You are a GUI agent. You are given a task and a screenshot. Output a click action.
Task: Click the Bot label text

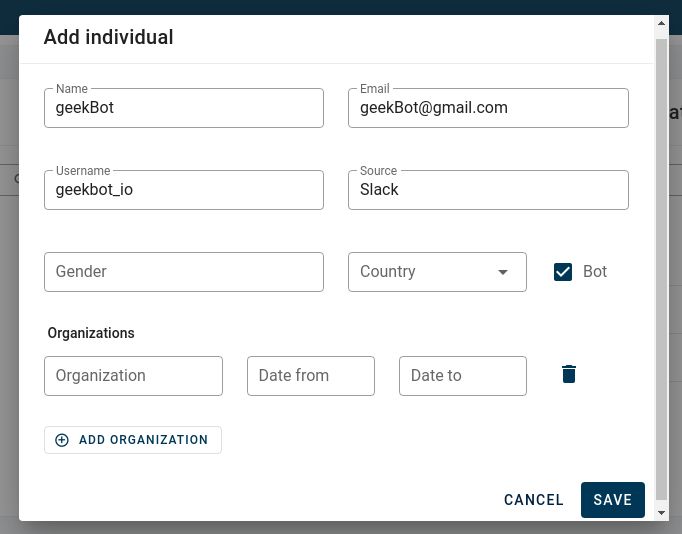coord(595,272)
